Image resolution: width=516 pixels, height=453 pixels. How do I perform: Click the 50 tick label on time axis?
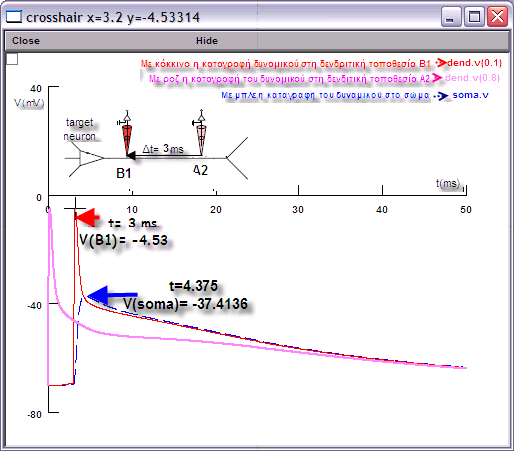[x=466, y=210]
